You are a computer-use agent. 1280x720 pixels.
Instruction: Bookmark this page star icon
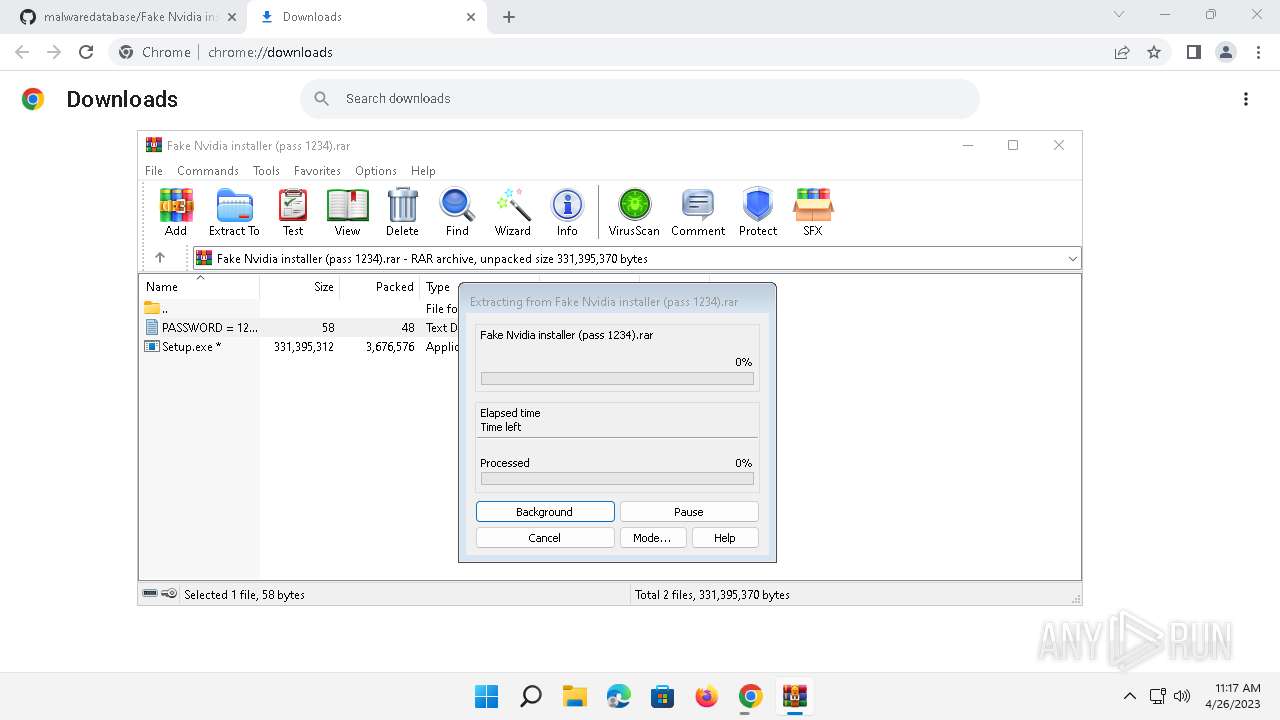pos(1154,52)
